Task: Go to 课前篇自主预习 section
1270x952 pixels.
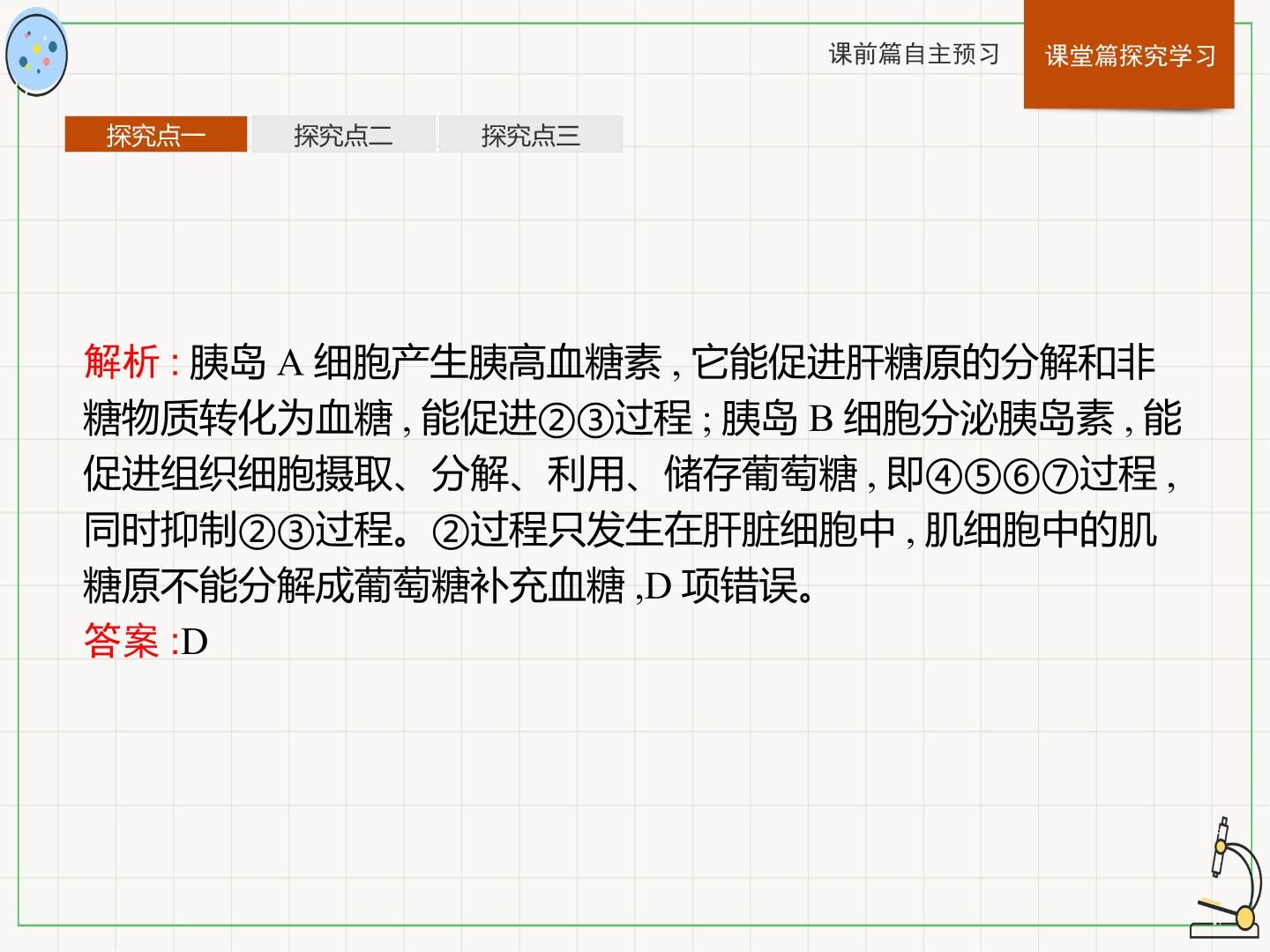Action: pos(915,54)
